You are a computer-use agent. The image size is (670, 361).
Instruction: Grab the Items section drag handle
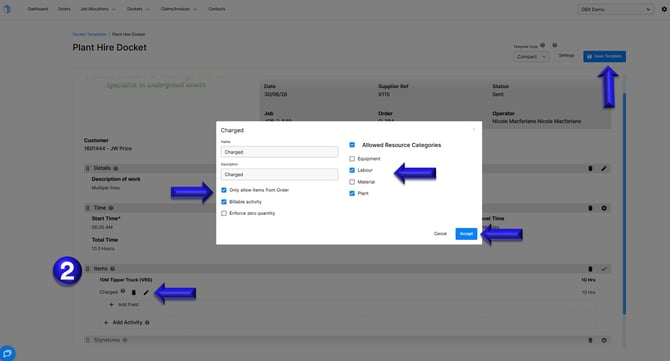[x=88, y=269]
